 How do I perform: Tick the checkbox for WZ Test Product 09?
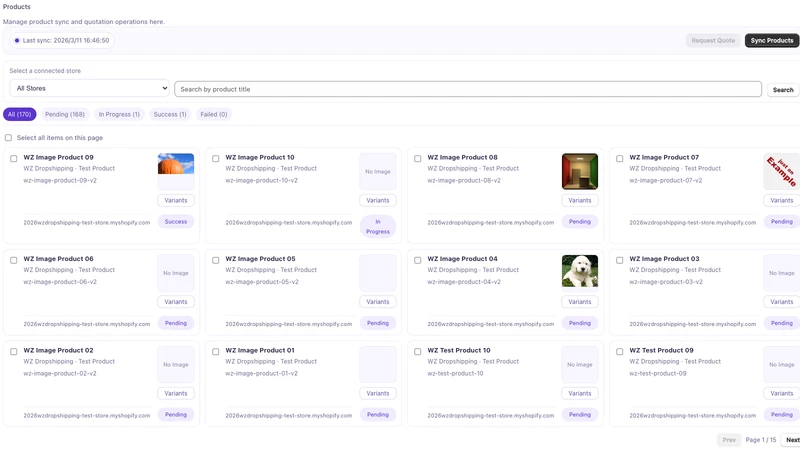click(x=620, y=352)
